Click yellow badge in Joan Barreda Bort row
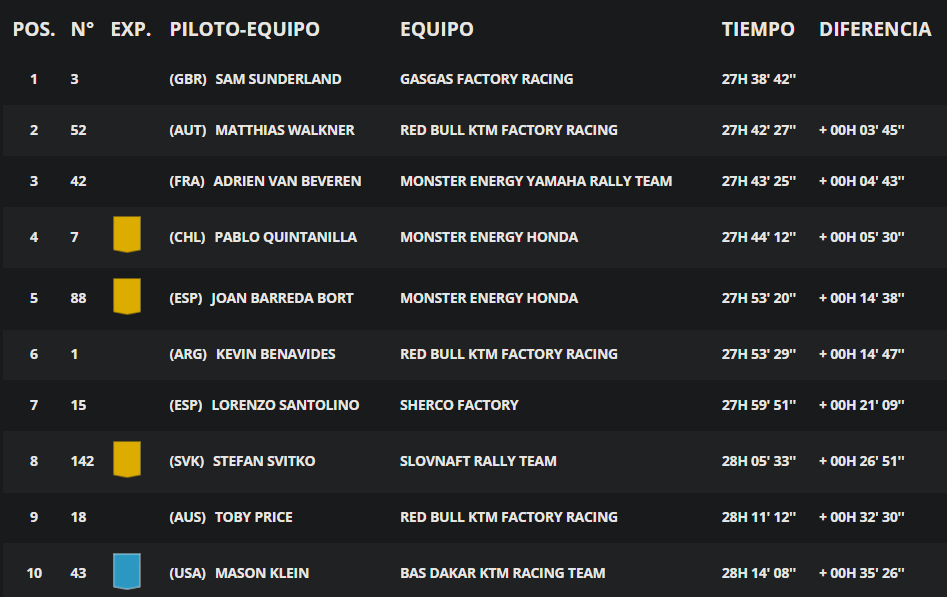Screen dimensions: 947x597 [127, 296]
